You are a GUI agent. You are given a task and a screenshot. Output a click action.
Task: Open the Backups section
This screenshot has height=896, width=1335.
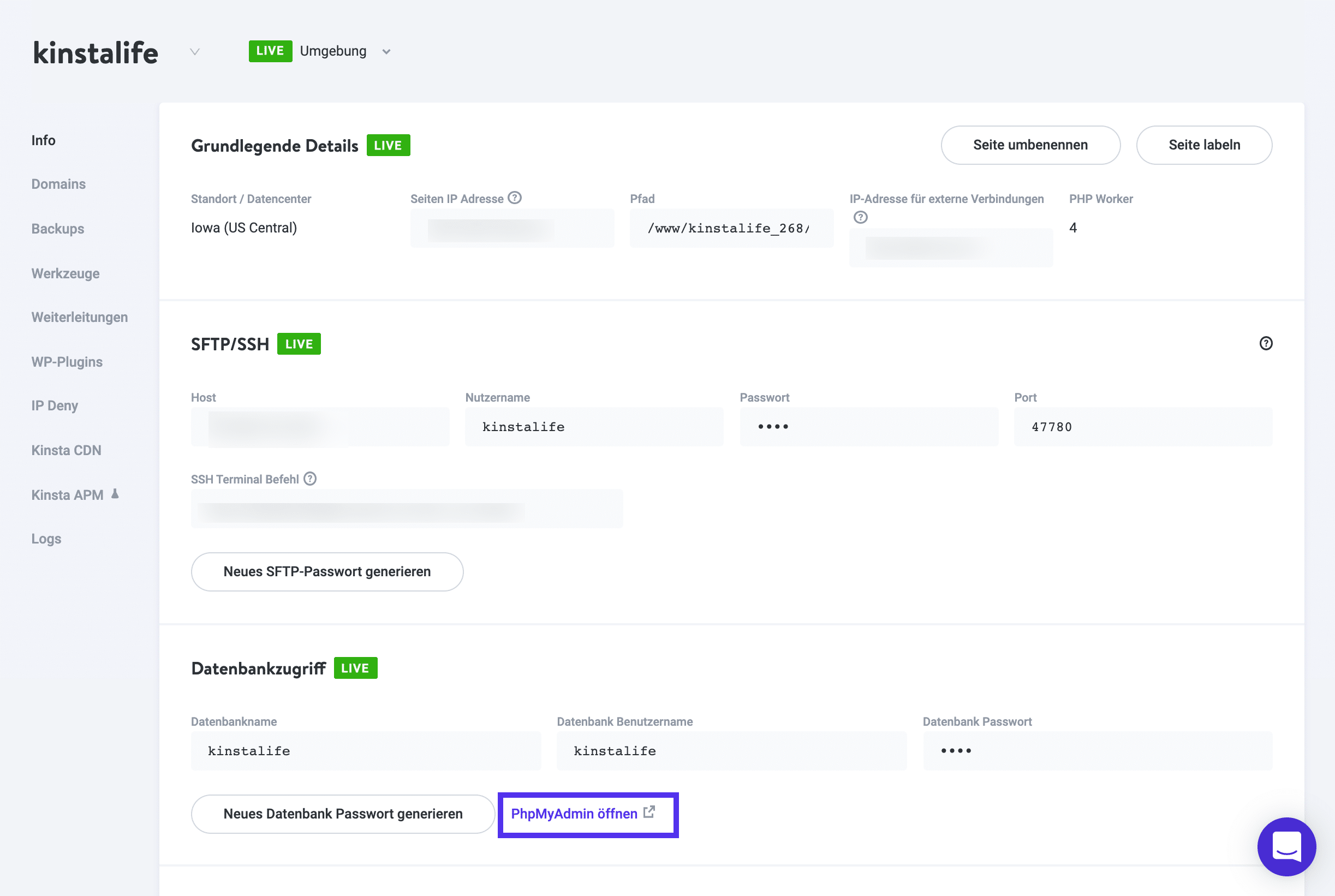57,229
